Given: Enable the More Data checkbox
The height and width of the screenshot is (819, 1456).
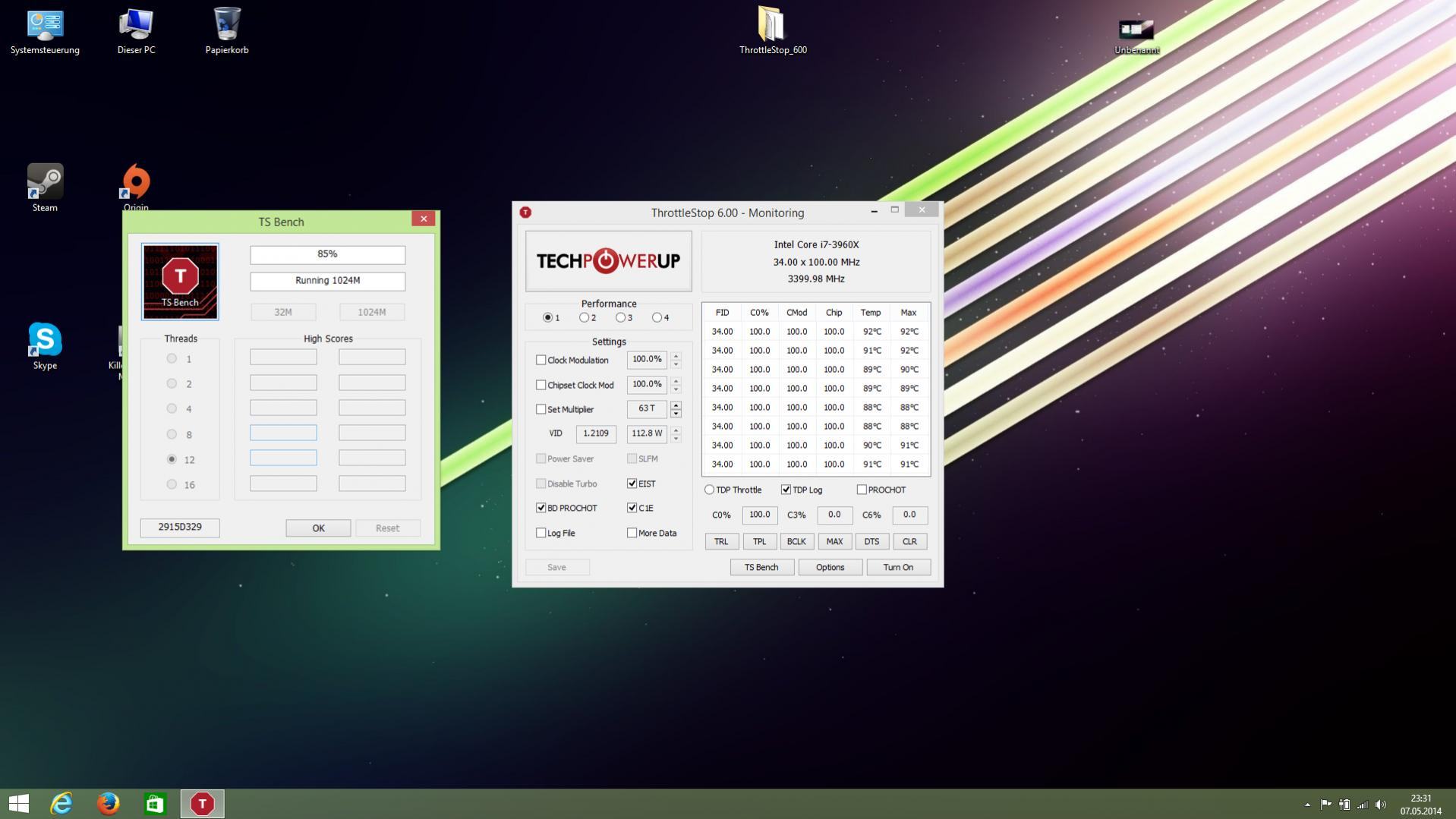Looking at the screenshot, I should [632, 533].
